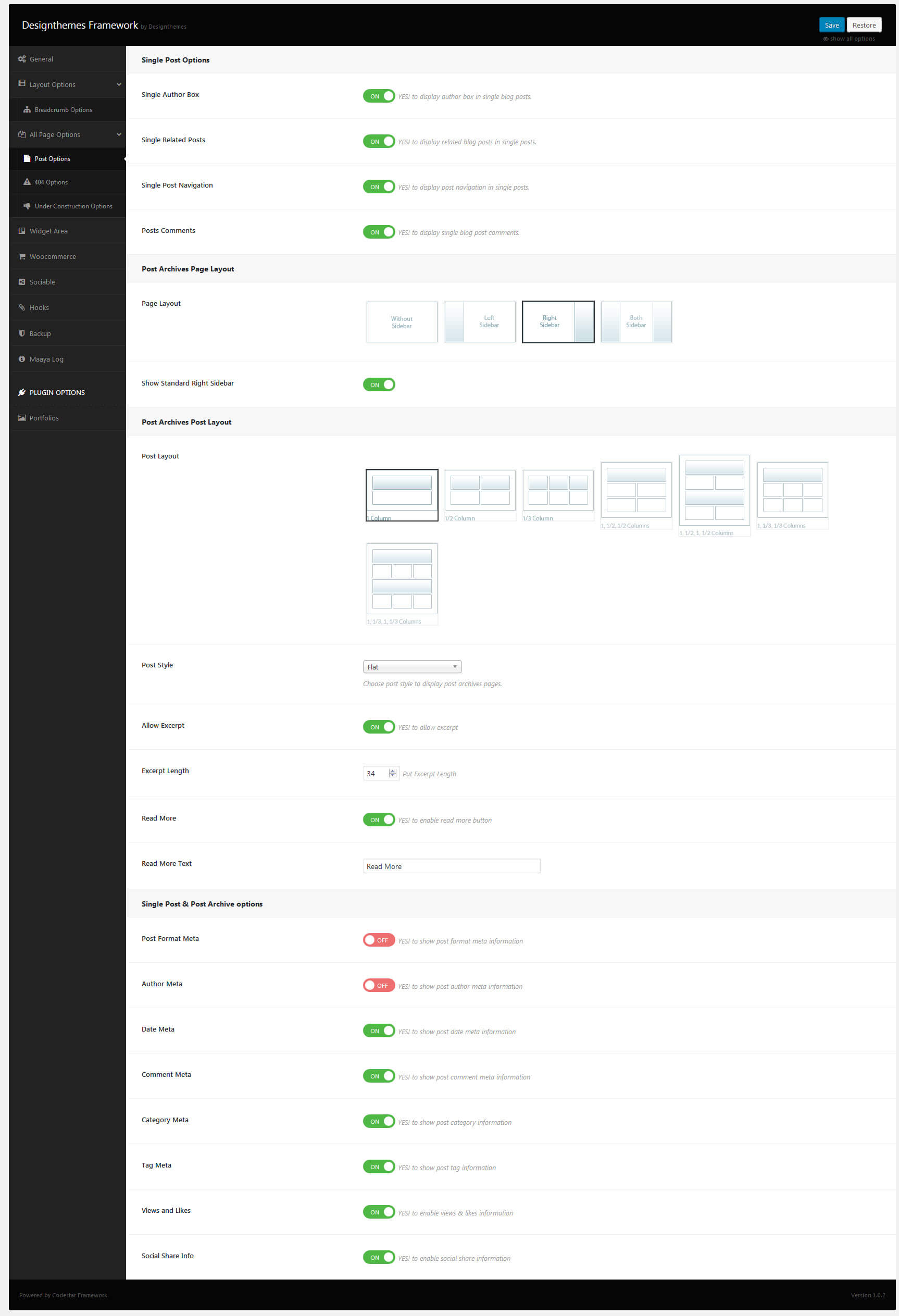Choose 1 Column post layout
Image resolution: width=899 pixels, height=1316 pixels.
402,495
